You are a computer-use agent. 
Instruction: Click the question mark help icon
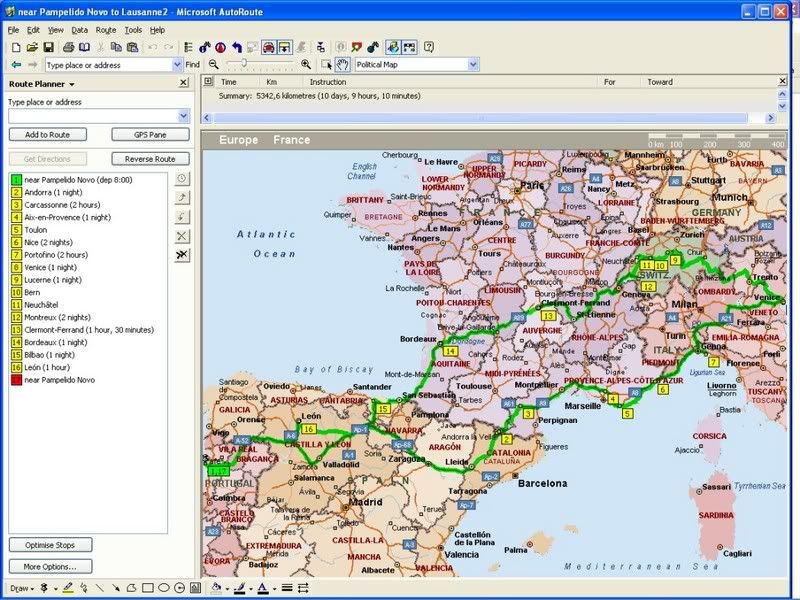(x=429, y=47)
